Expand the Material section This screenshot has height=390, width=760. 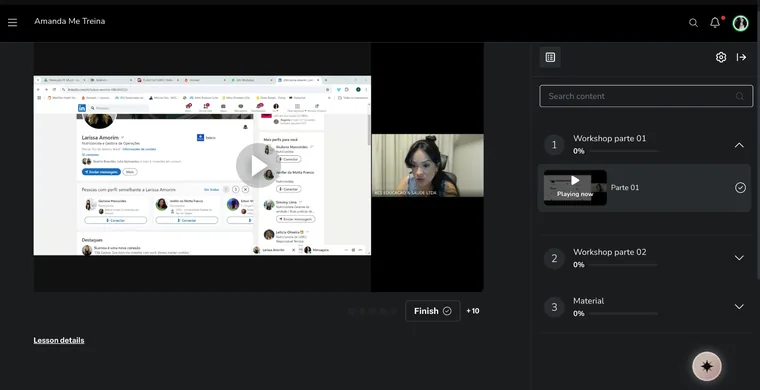(739, 307)
